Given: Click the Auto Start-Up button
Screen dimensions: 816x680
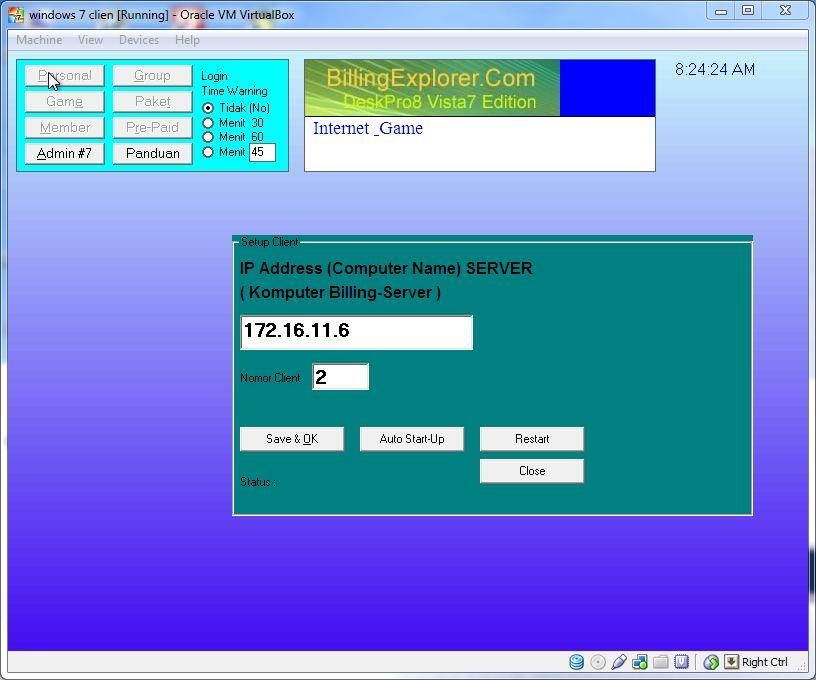Looking at the screenshot, I should coord(412,439).
